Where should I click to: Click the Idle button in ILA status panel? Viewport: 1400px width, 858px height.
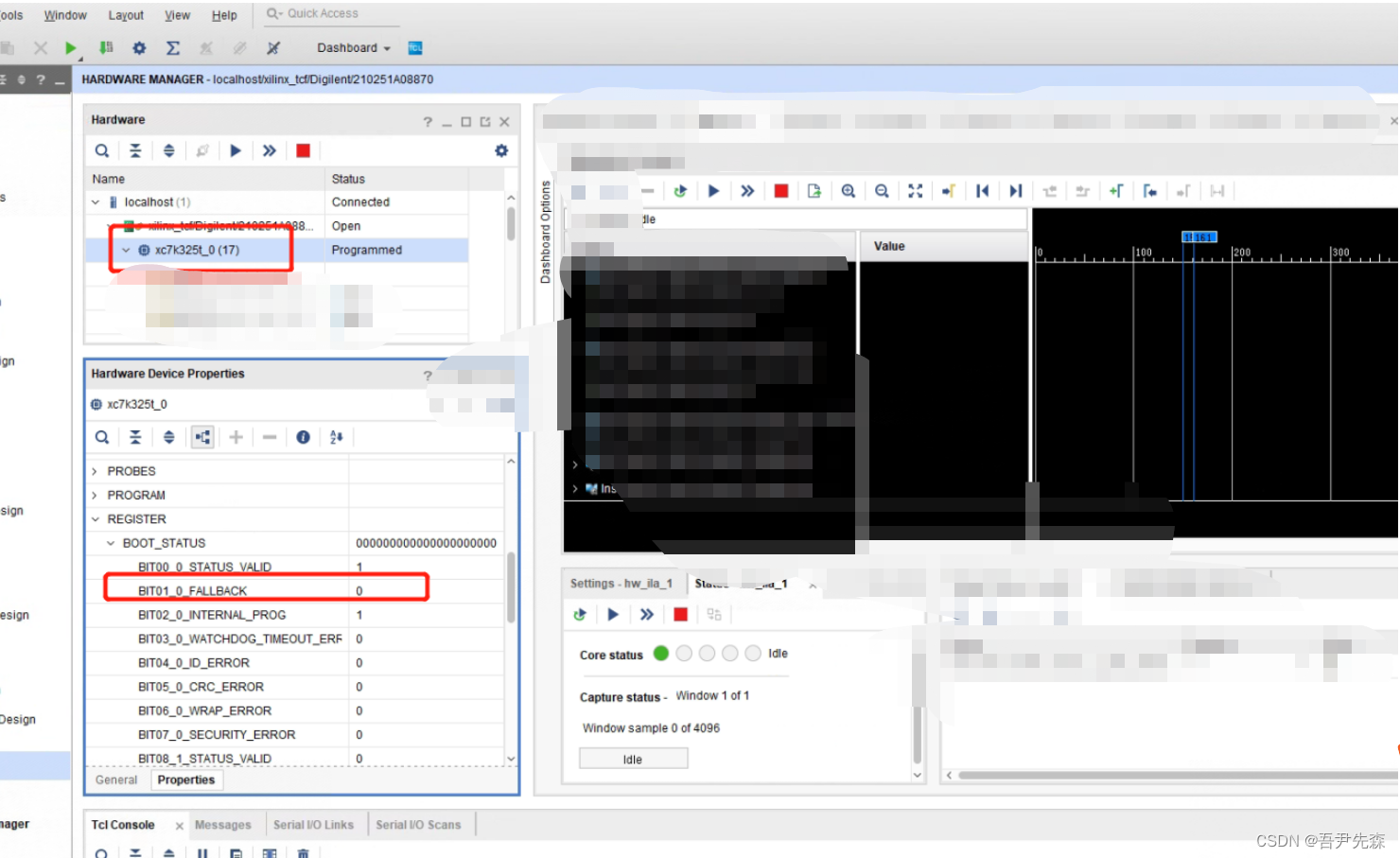[x=633, y=757]
